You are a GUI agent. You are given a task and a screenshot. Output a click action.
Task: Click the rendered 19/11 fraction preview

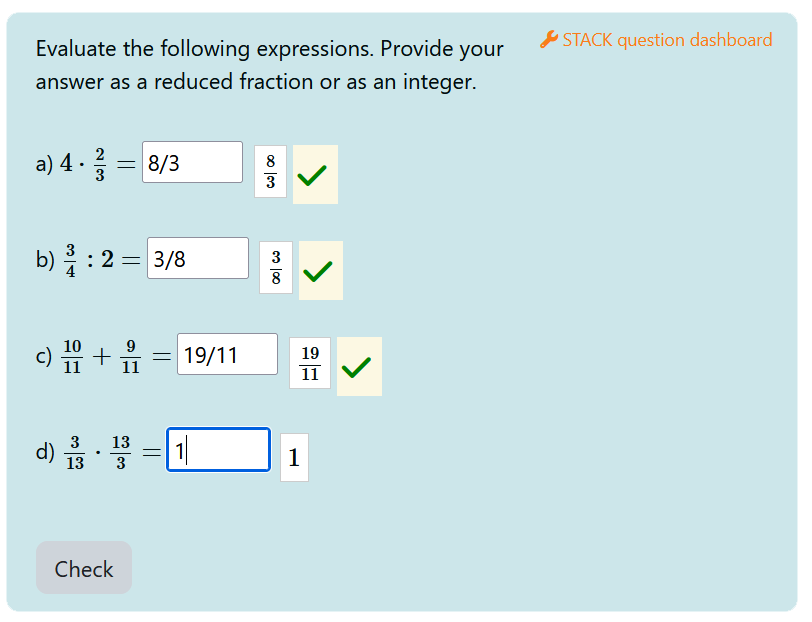(310, 364)
